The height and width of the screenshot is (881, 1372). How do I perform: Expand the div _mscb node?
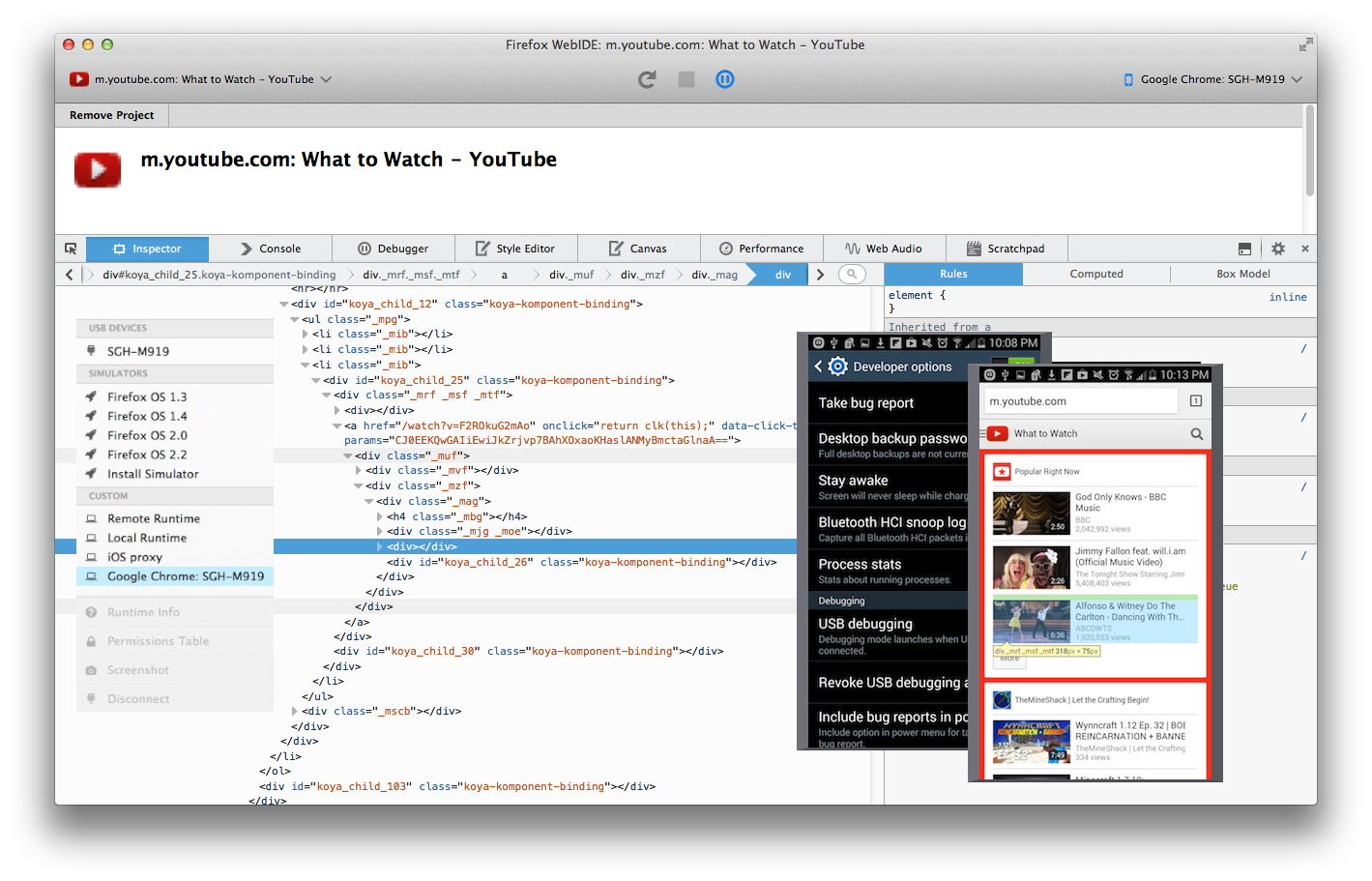[x=294, y=711]
